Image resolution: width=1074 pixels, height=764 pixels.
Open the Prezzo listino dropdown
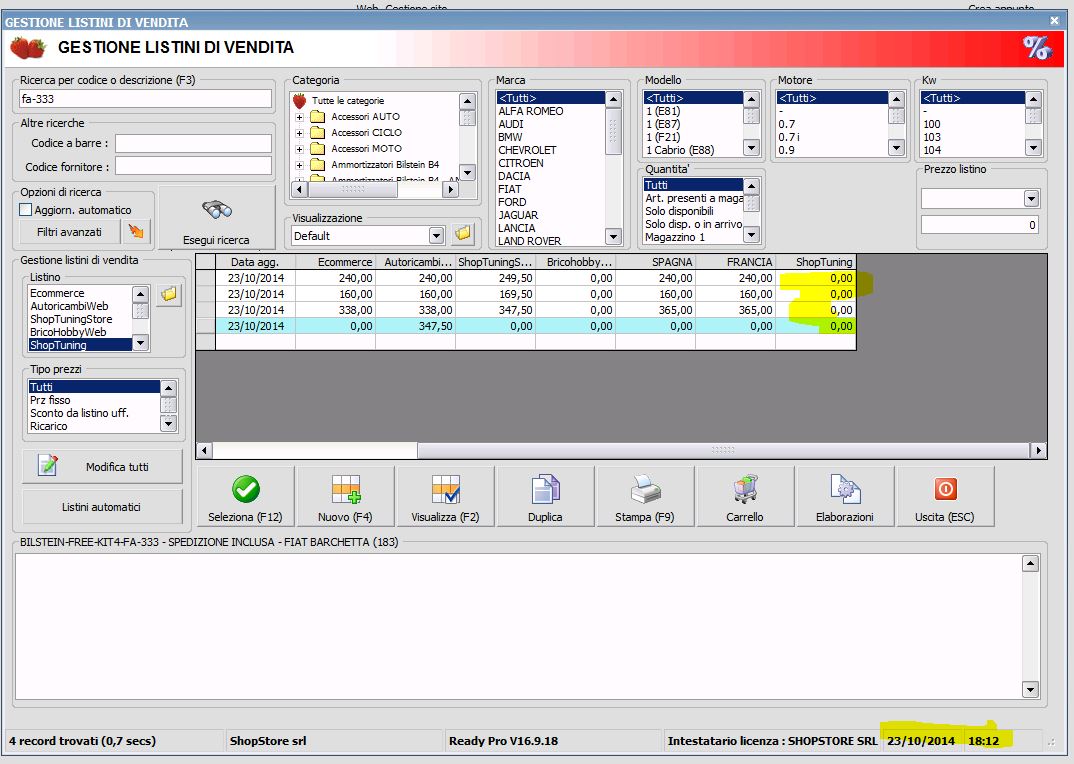(x=1032, y=199)
